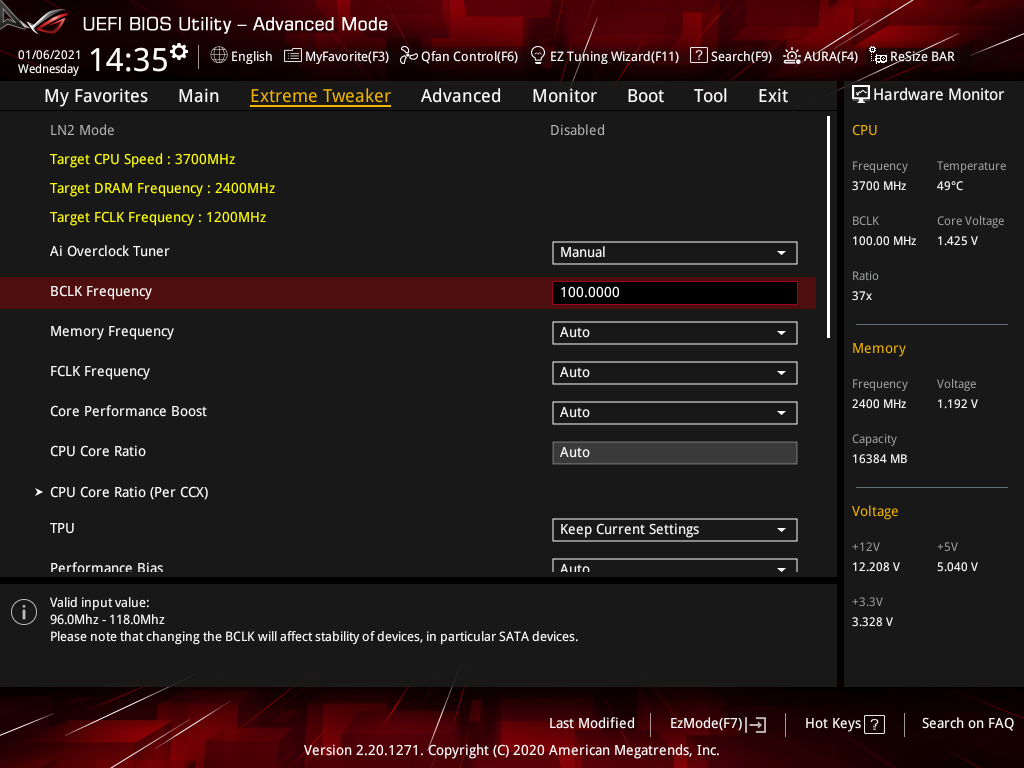Switch to Main tab

tap(199, 96)
